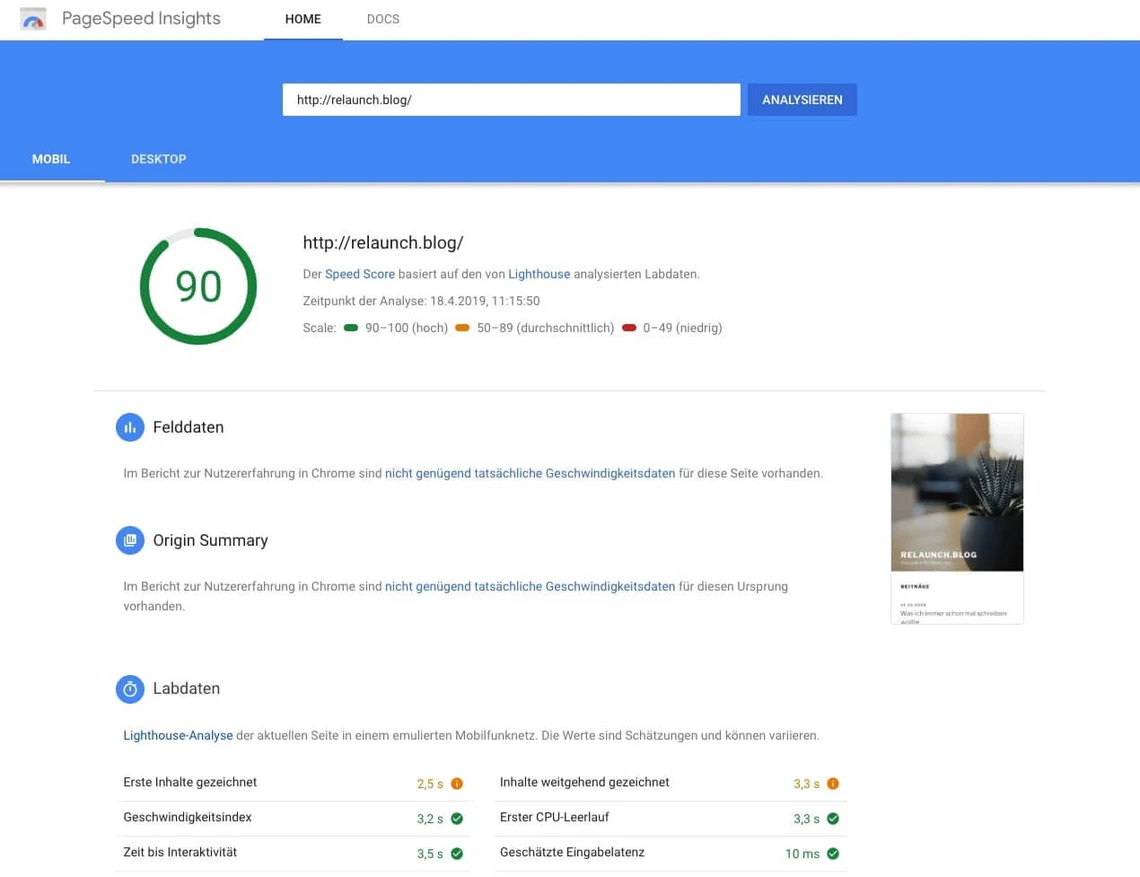Image resolution: width=1140 pixels, height=877 pixels.
Task: Switch to the DESKTOP tab
Action: 158,159
